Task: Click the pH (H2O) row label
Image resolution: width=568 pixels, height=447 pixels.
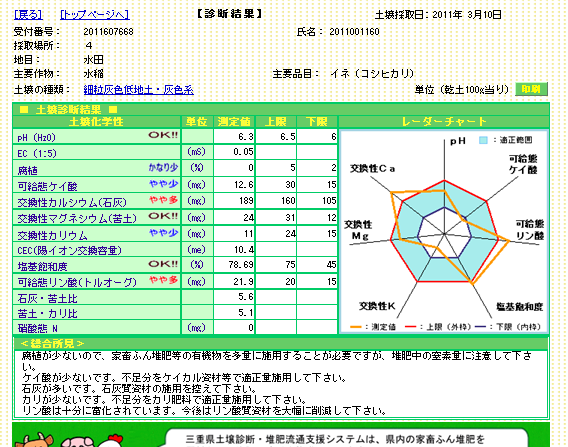Action: pyautogui.click(x=37, y=138)
